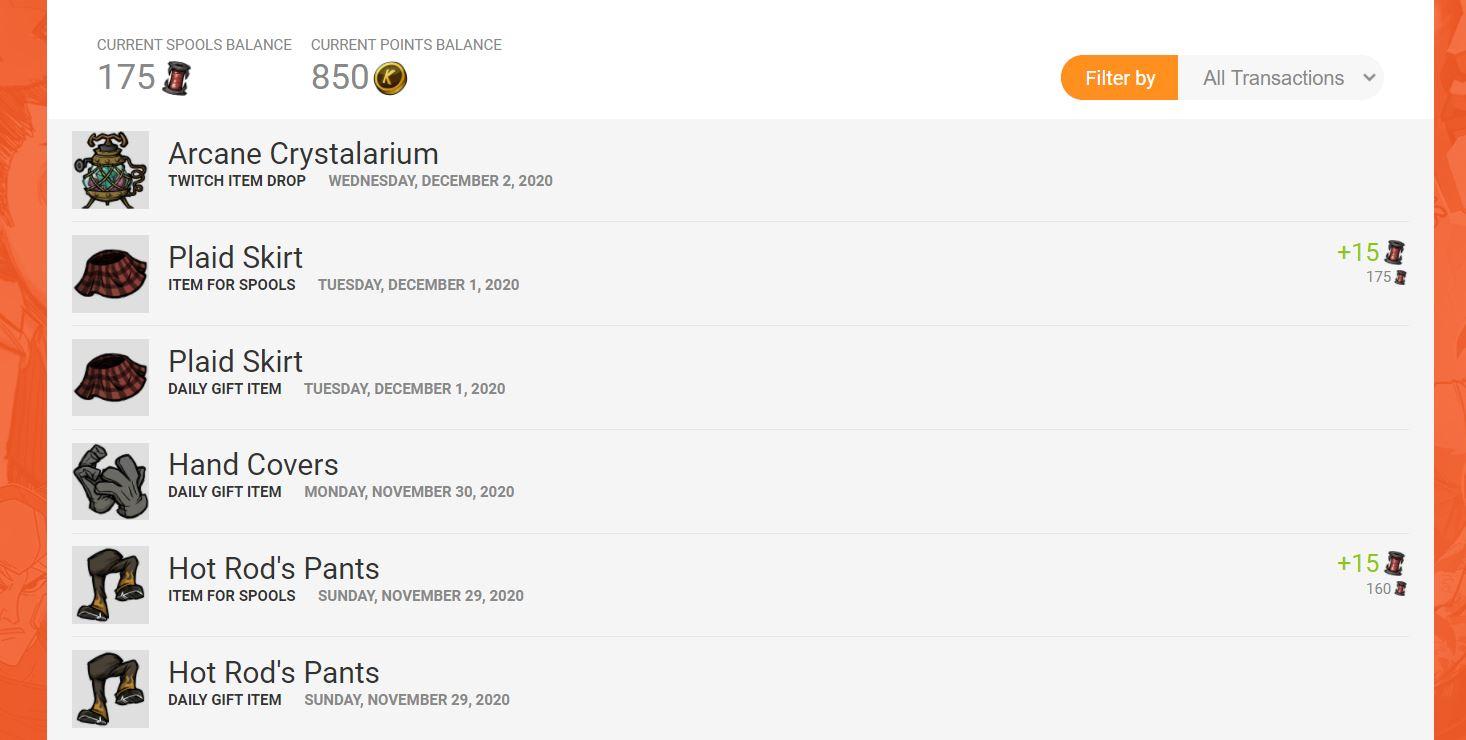Click the spool icon next to +15 for Hot Rod's Pants
The image size is (1466, 740).
tap(1395, 563)
